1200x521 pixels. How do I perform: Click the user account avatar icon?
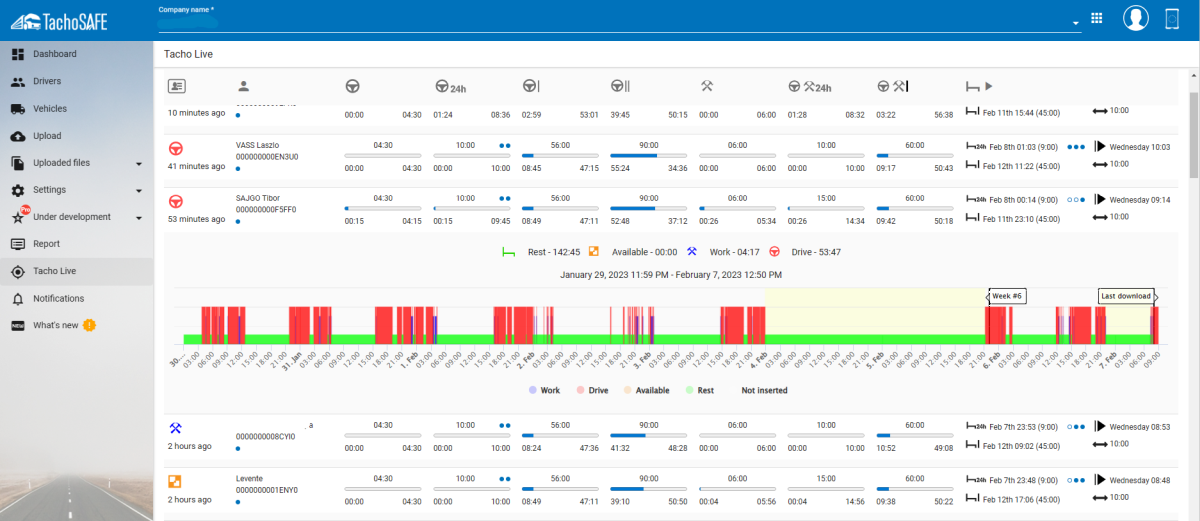click(x=1135, y=18)
